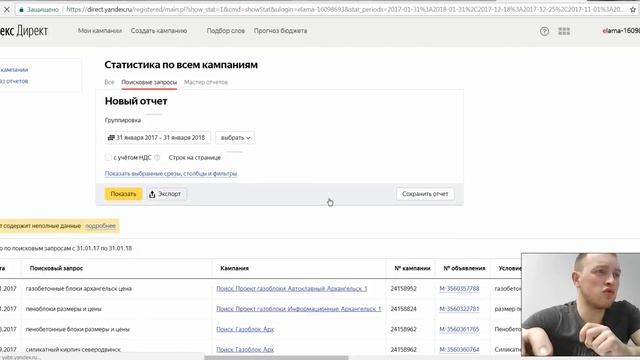The width and height of the screenshot is (640, 360).
Task: Open campaign 'Поиск. Проект газоблоки. Автоклавный. Архангельск. 1'
Action: pyautogui.click(x=291, y=289)
